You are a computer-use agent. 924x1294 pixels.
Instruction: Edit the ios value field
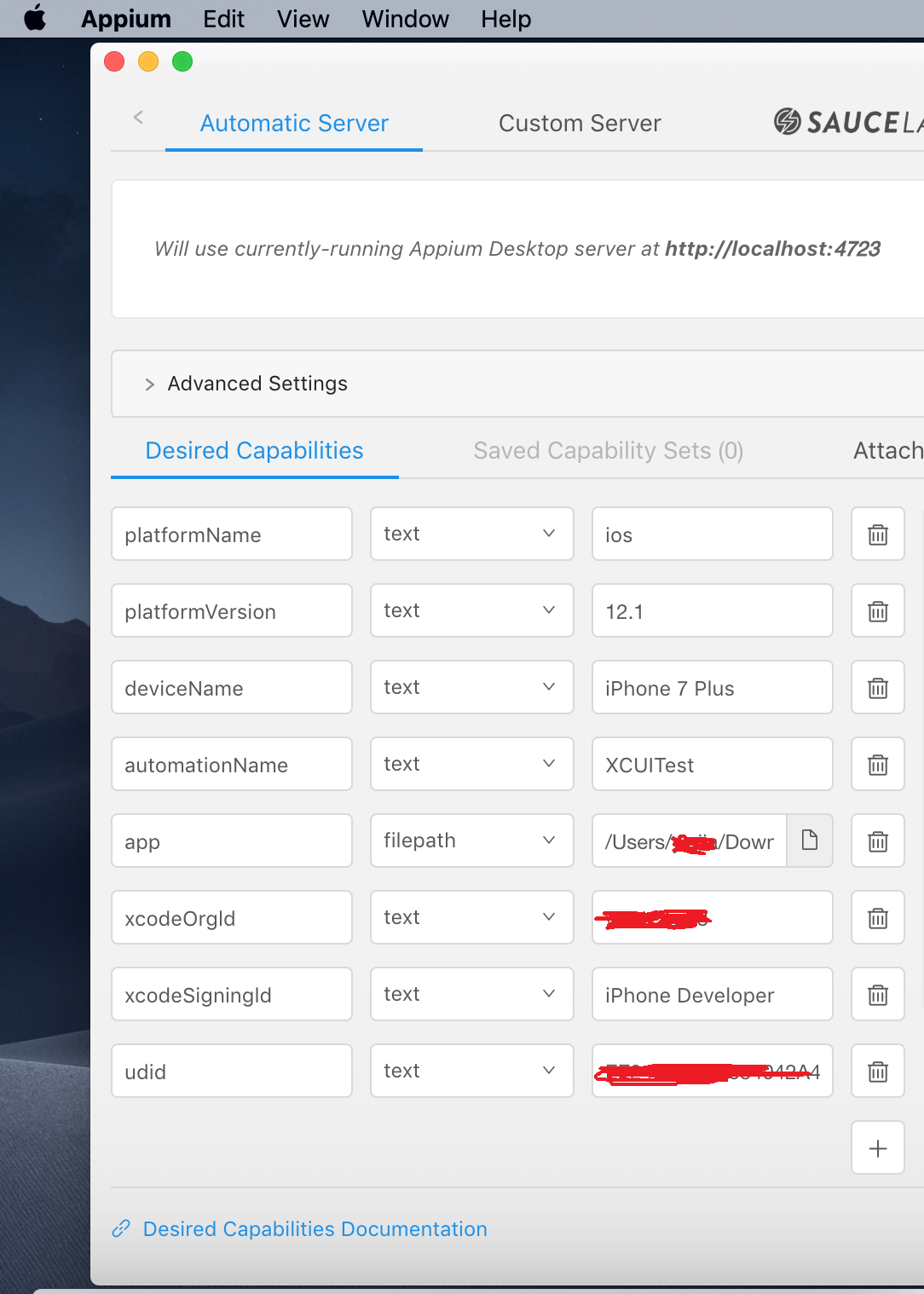click(712, 534)
